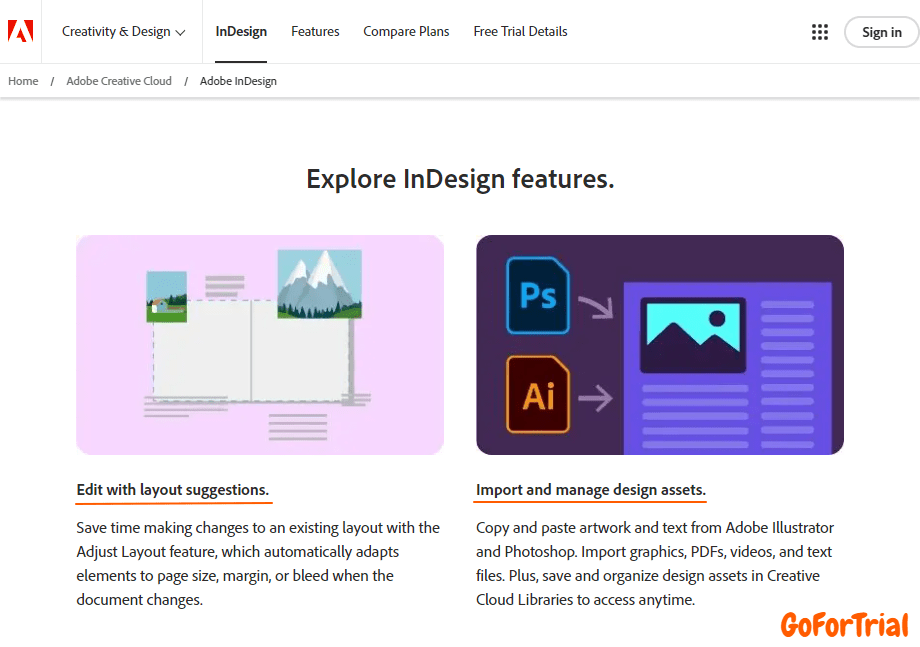Click the Adobe logo icon
The height and width of the screenshot is (647, 920).
[x=21, y=31]
